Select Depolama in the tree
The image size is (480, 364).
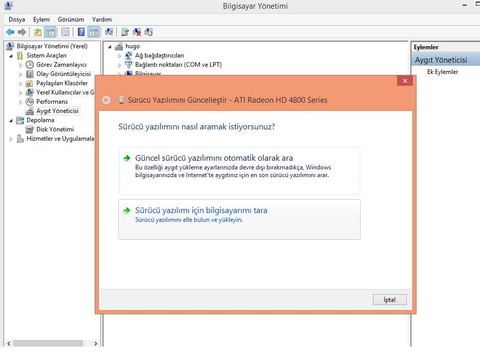click(40, 120)
